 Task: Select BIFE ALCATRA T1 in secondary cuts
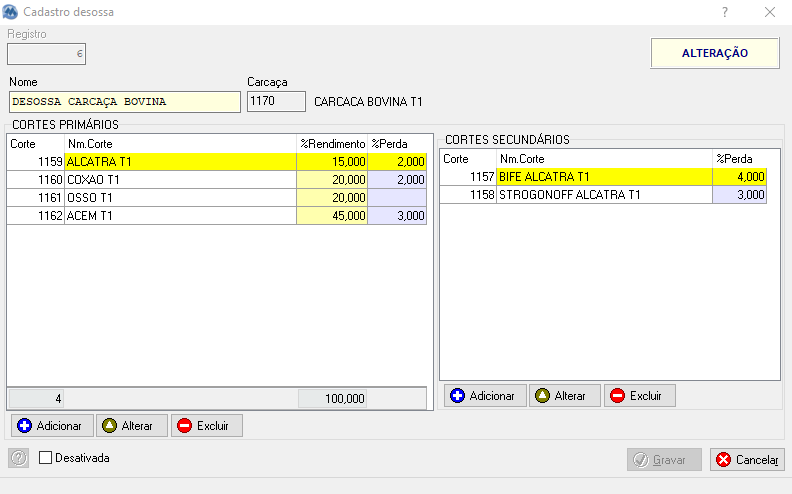pyautogui.click(x=605, y=177)
